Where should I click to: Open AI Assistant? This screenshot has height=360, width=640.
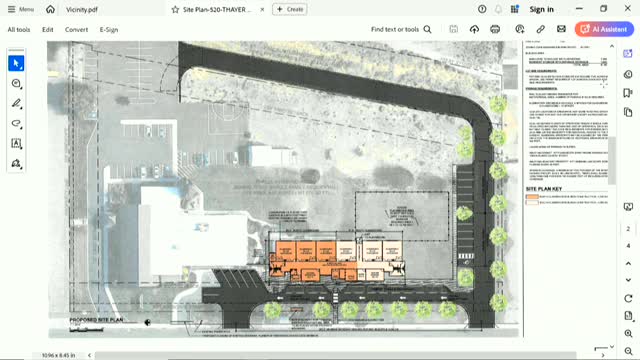pos(604,29)
